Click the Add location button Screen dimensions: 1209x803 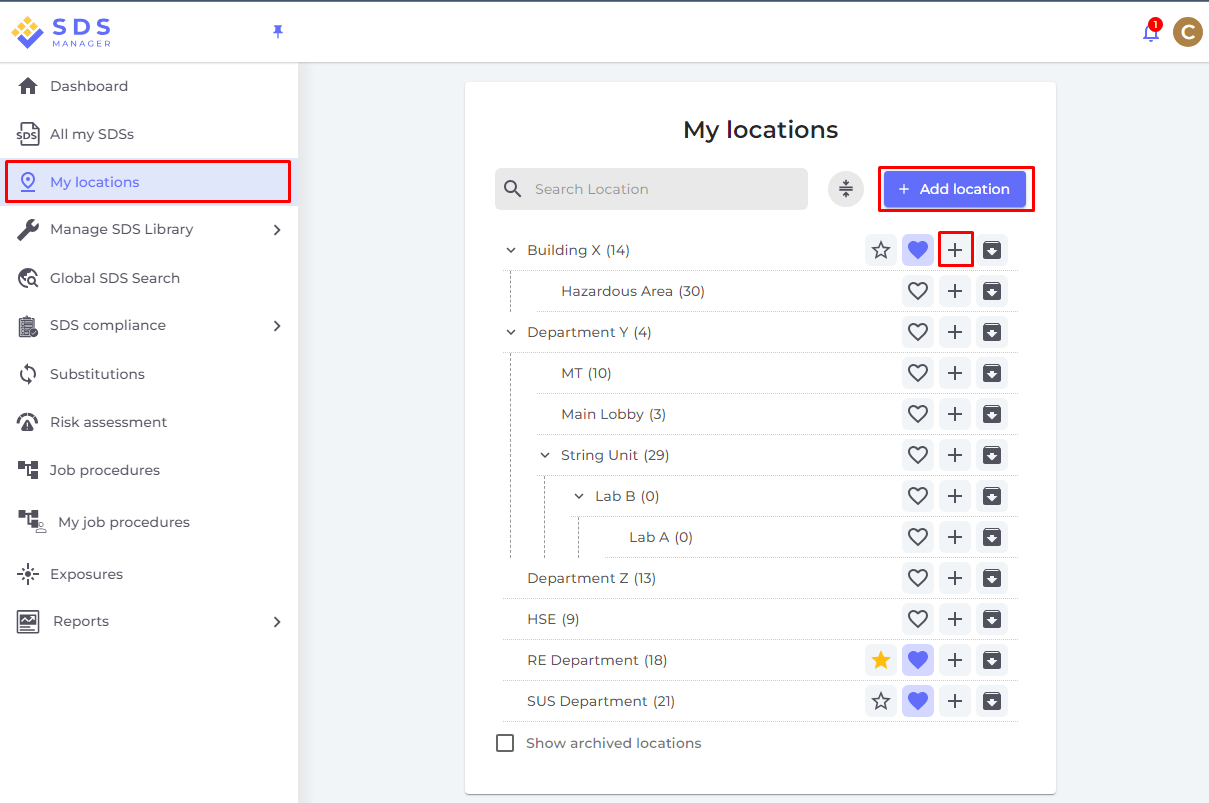point(955,189)
